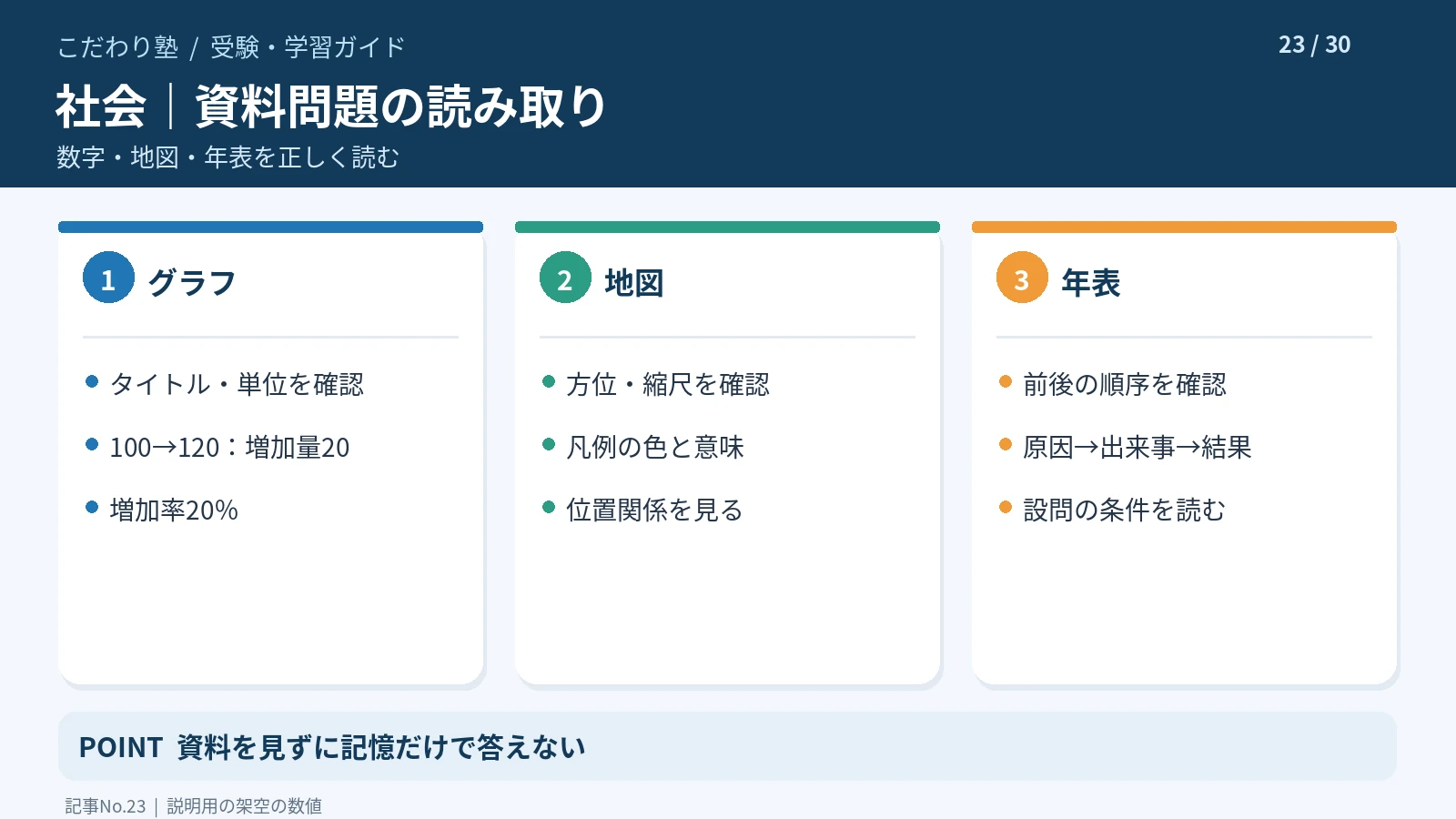Click the bullet 100→120:増加量20
Viewport: 1456px width, 819px height.
[x=229, y=447]
